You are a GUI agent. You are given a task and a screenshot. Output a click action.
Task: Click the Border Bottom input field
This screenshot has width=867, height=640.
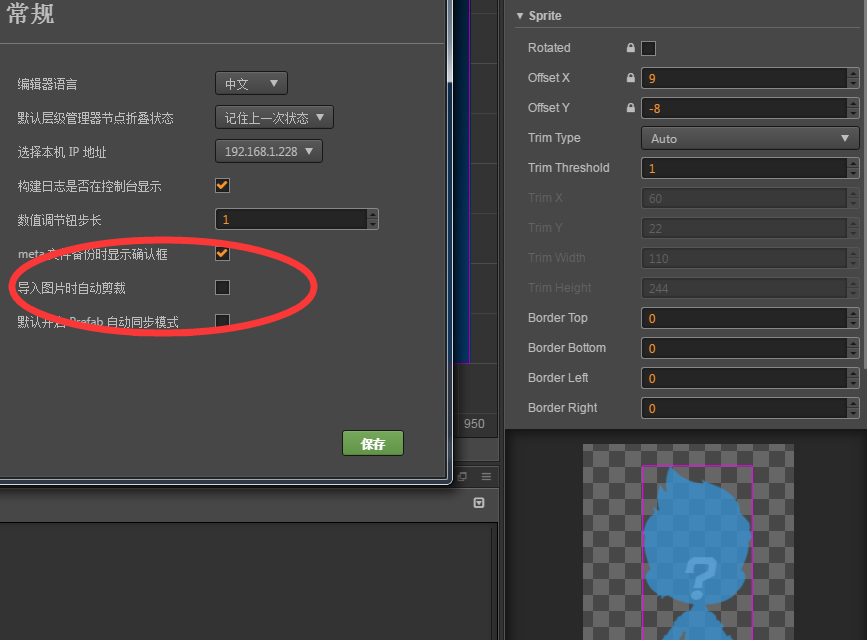pyautogui.click(x=744, y=348)
